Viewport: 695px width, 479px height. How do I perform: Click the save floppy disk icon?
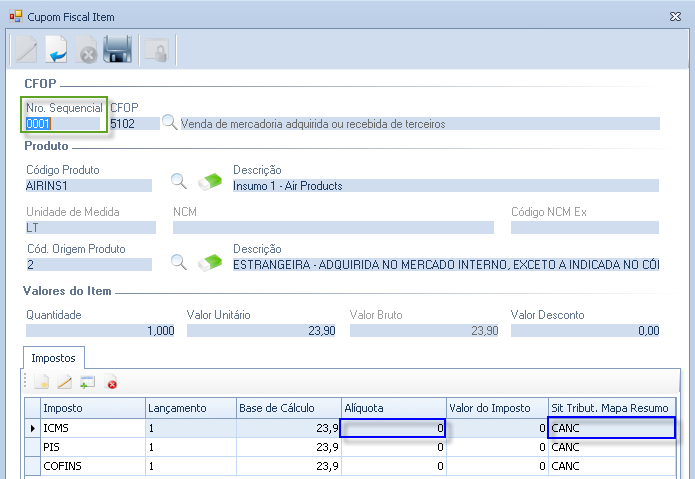(x=119, y=50)
